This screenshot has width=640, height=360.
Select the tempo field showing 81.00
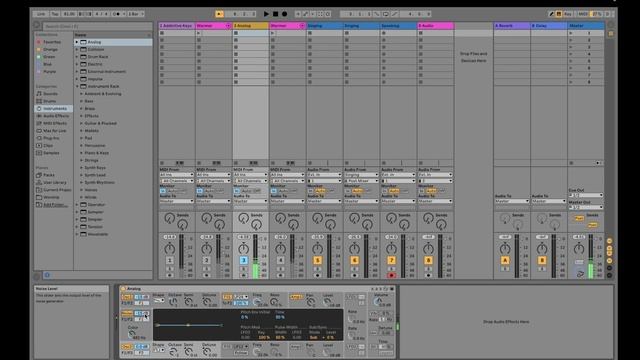coord(69,14)
